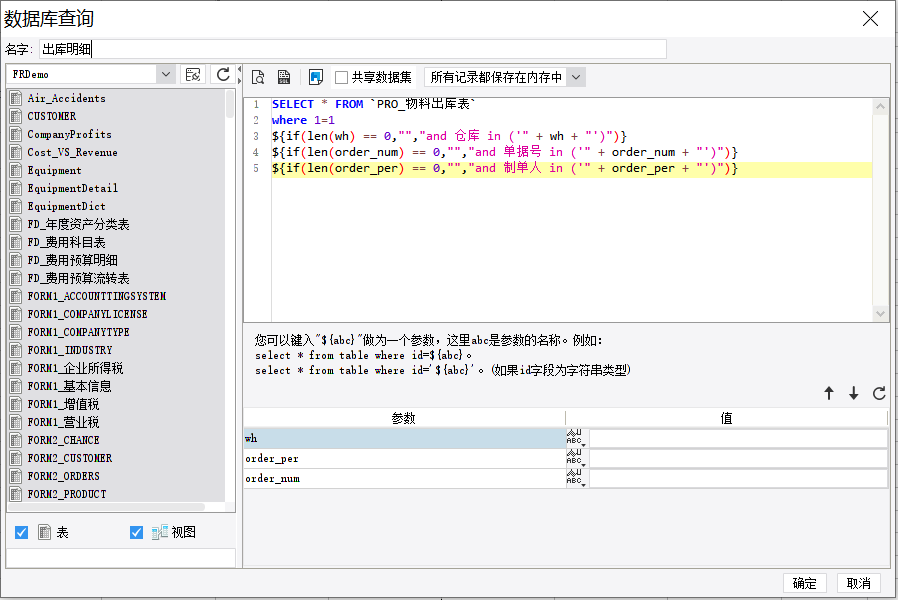Refresh the parameter list icon
The height and width of the screenshot is (600, 898).
pos(879,393)
